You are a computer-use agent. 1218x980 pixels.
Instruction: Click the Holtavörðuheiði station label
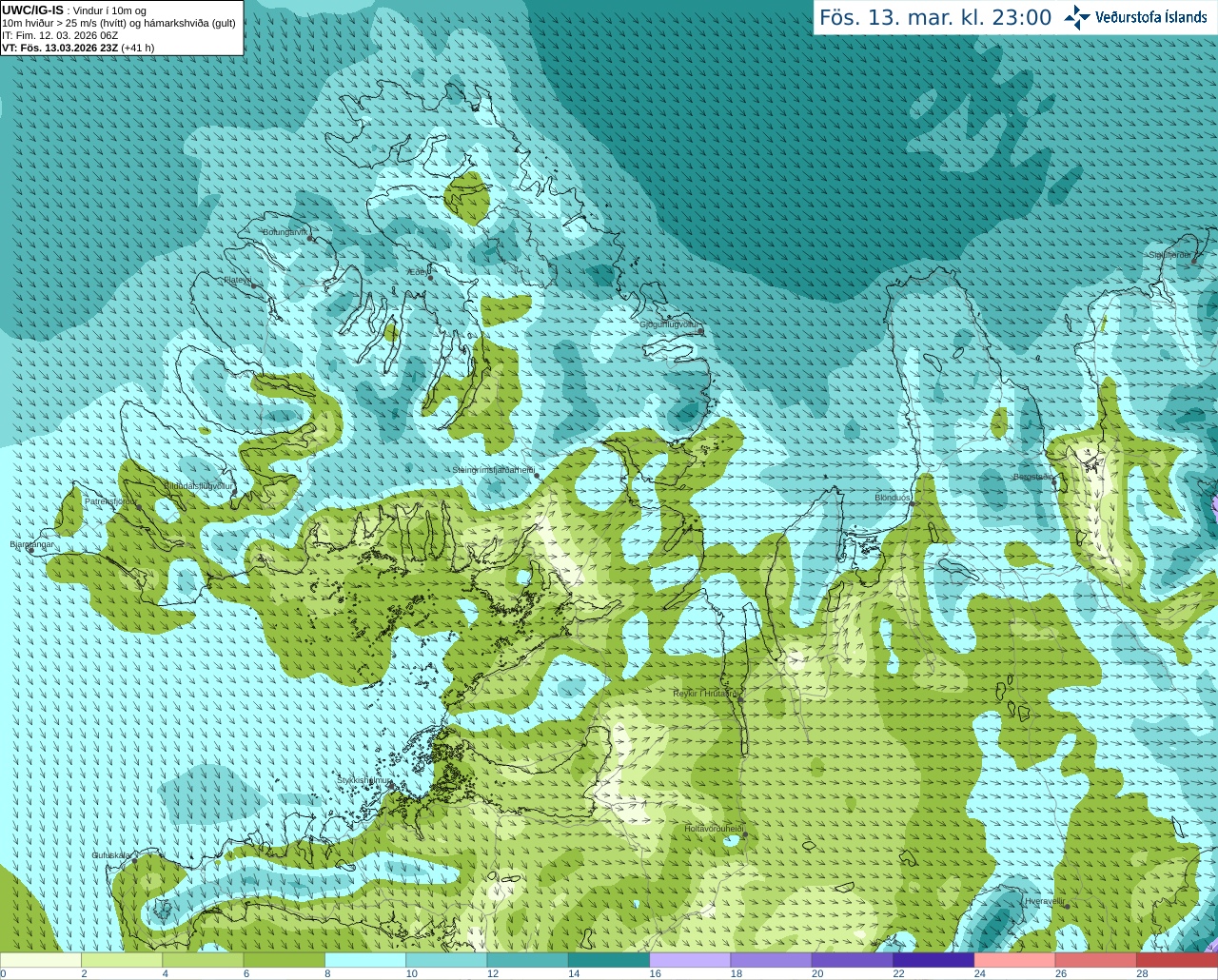[x=714, y=829]
